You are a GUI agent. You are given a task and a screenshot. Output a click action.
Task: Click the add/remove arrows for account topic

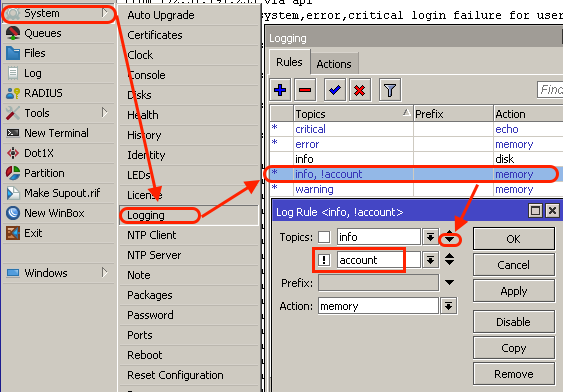(x=449, y=259)
